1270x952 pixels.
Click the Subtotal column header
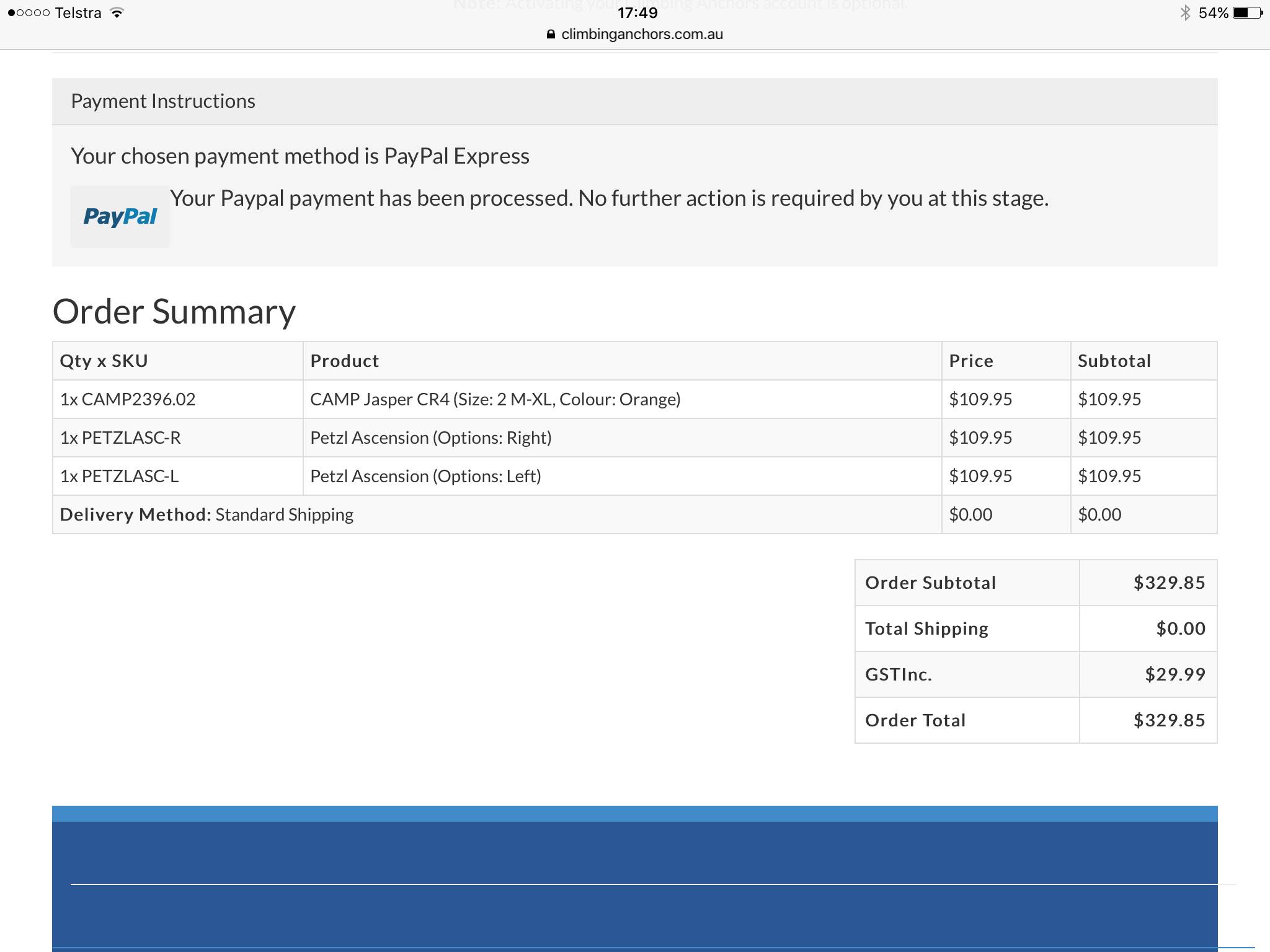point(1114,361)
